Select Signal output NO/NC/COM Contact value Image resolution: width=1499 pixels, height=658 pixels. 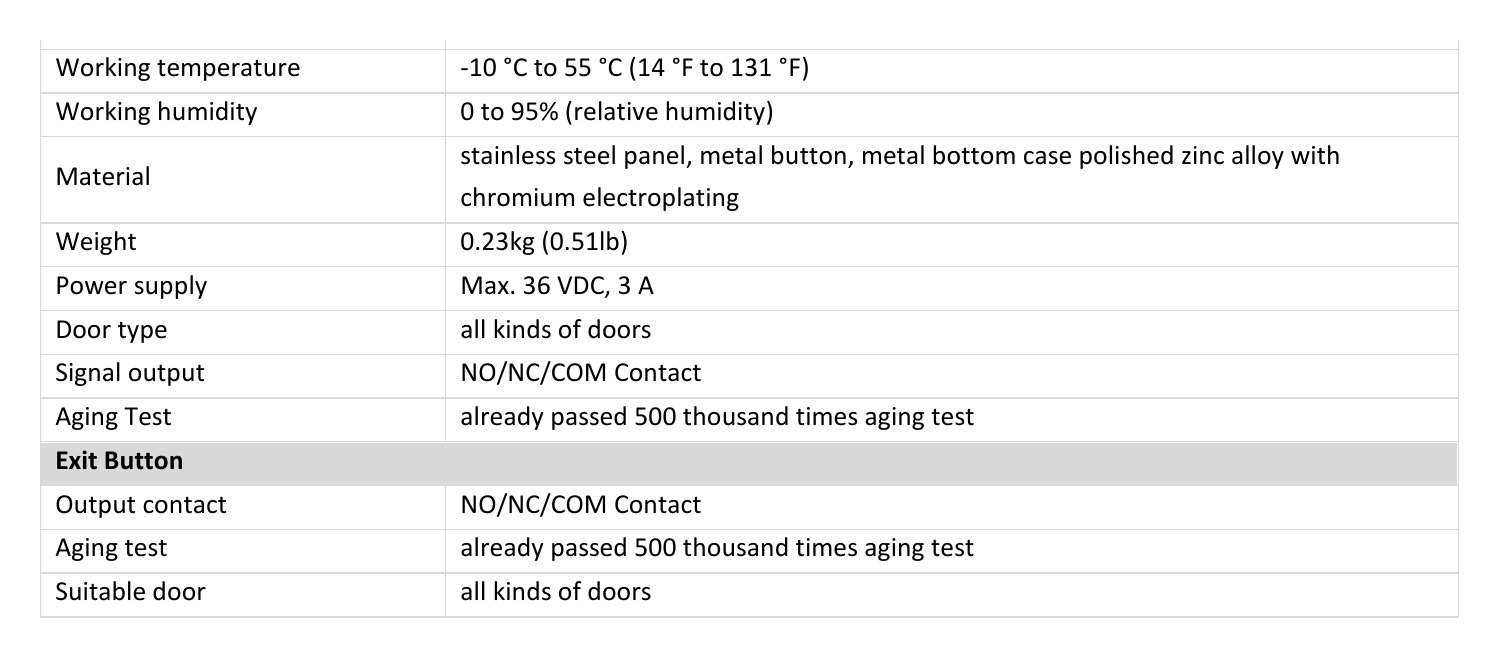click(580, 373)
